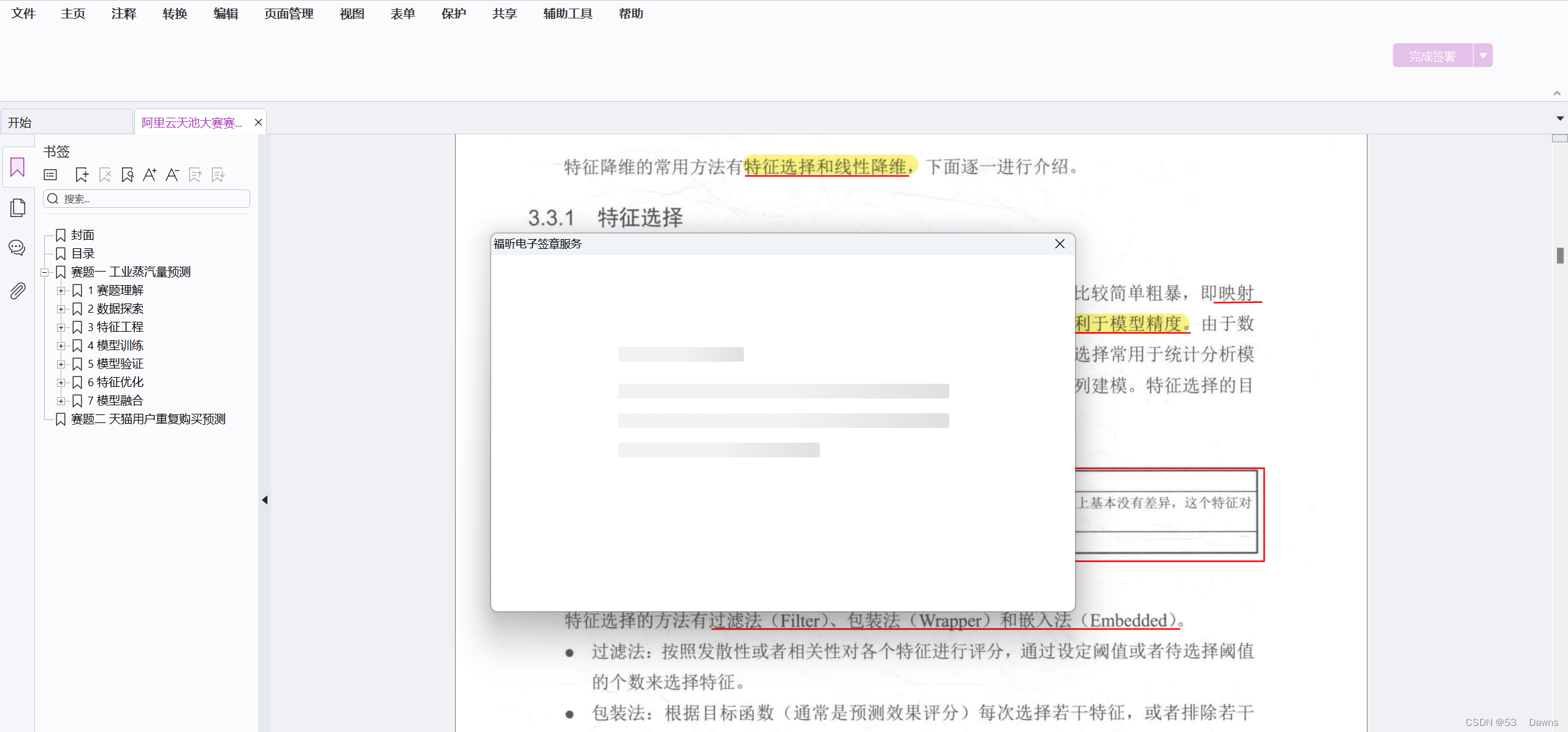Jump to 赛题二 天猫用户重复购买预测 bookmark
Image resolution: width=1568 pixels, height=732 pixels.
pyautogui.click(x=148, y=419)
